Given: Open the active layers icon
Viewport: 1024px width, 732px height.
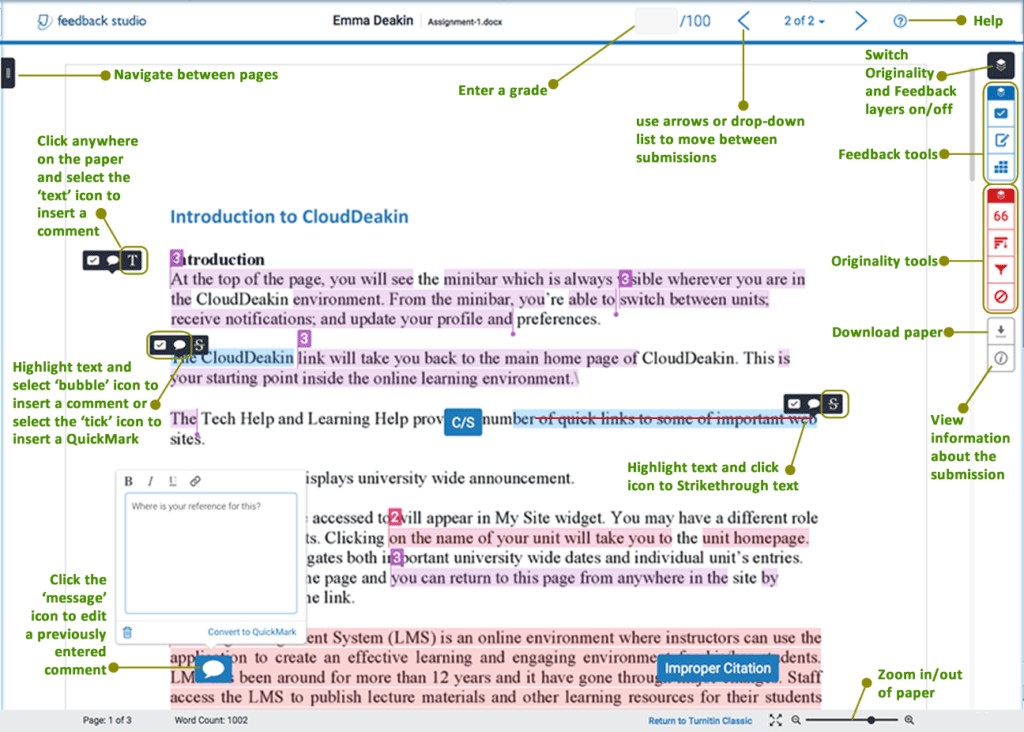Looking at the screenshot, I should (x=1000, y=65).
